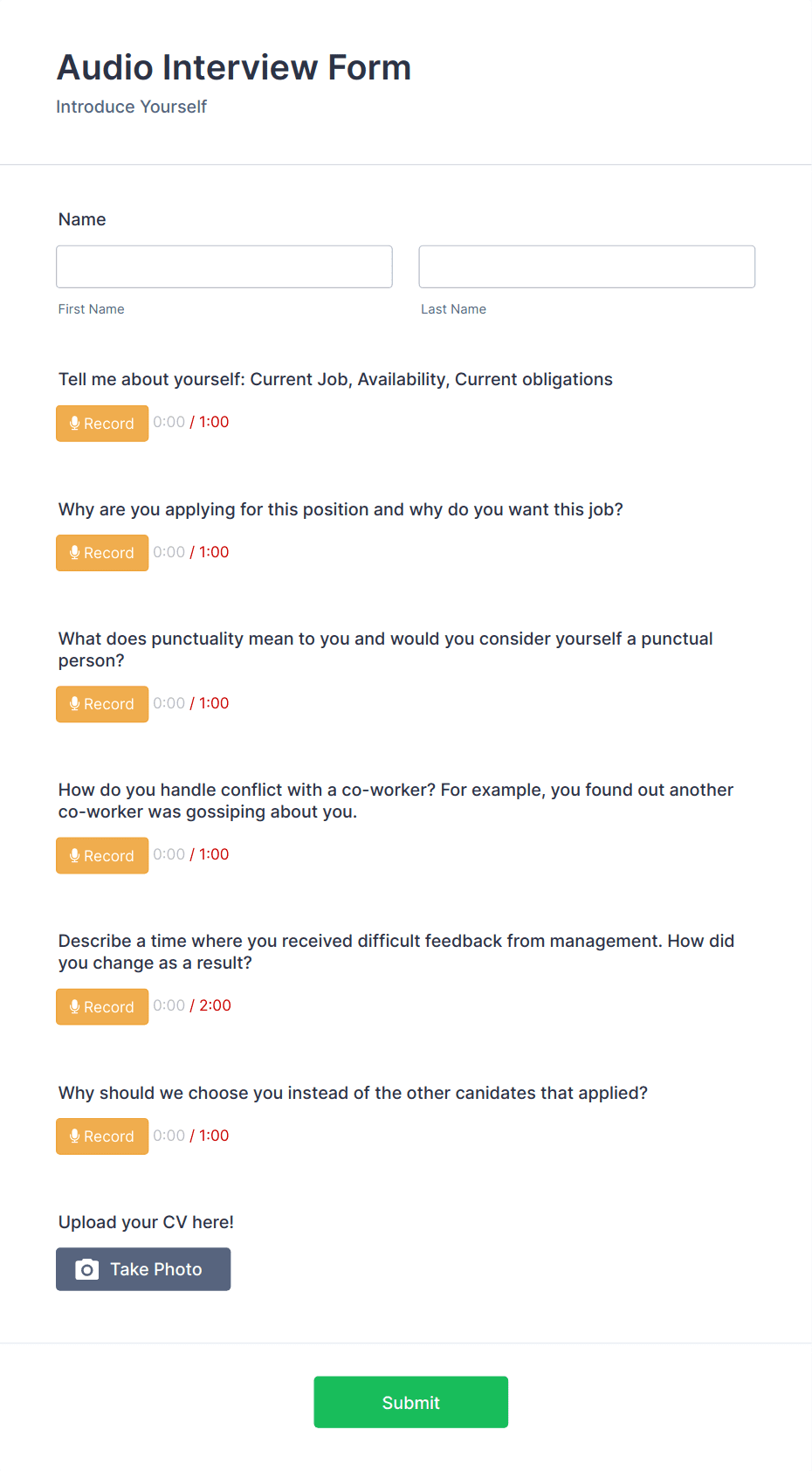812x1471 pixels.
Task: Click the microphone icon beside the punctuality question
Action: pyautogui.click(x=75, y=703)
